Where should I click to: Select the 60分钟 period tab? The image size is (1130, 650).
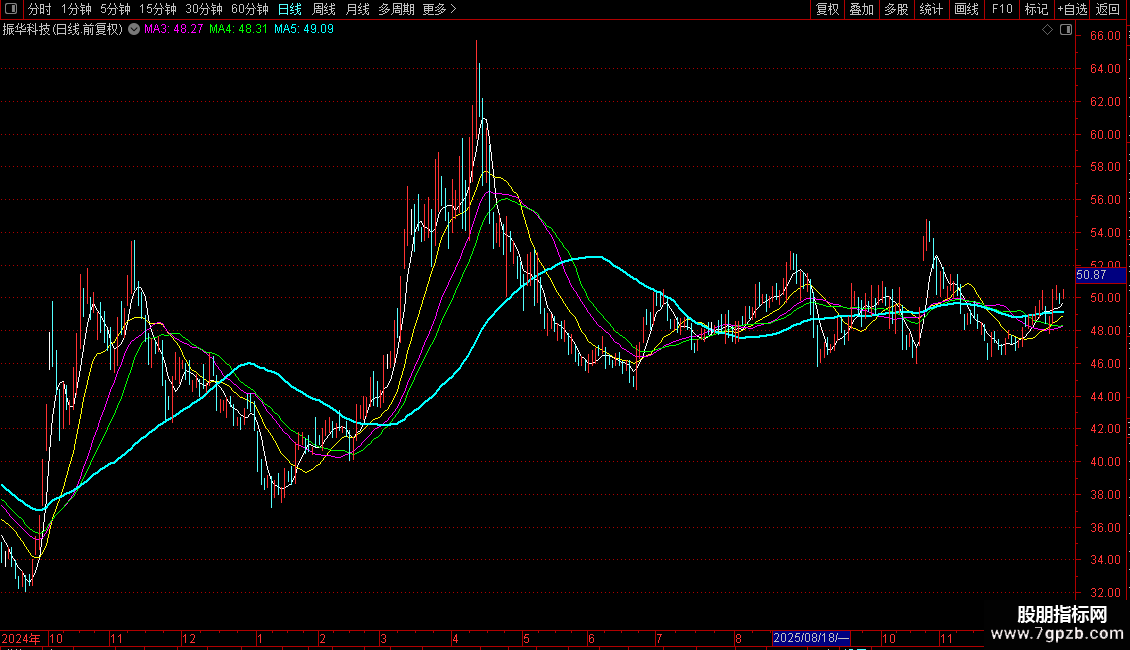coord(249,9)
